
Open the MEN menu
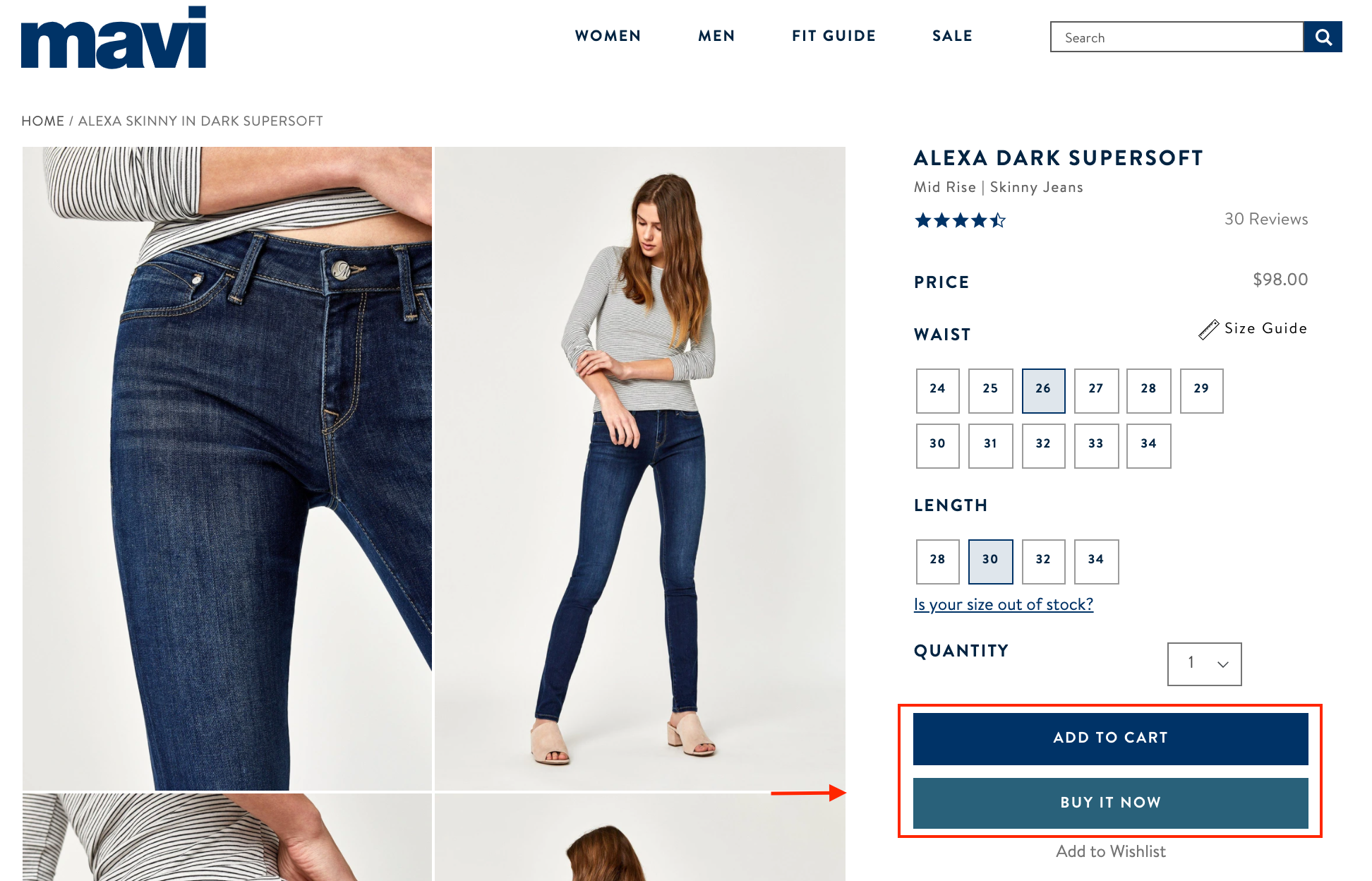[716, 36]
